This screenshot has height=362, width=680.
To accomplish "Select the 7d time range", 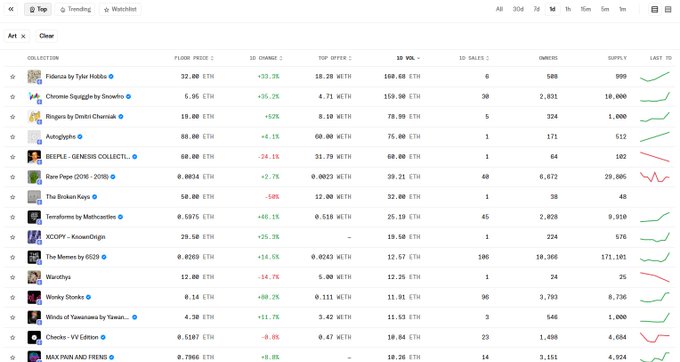I will pos(536,9).
